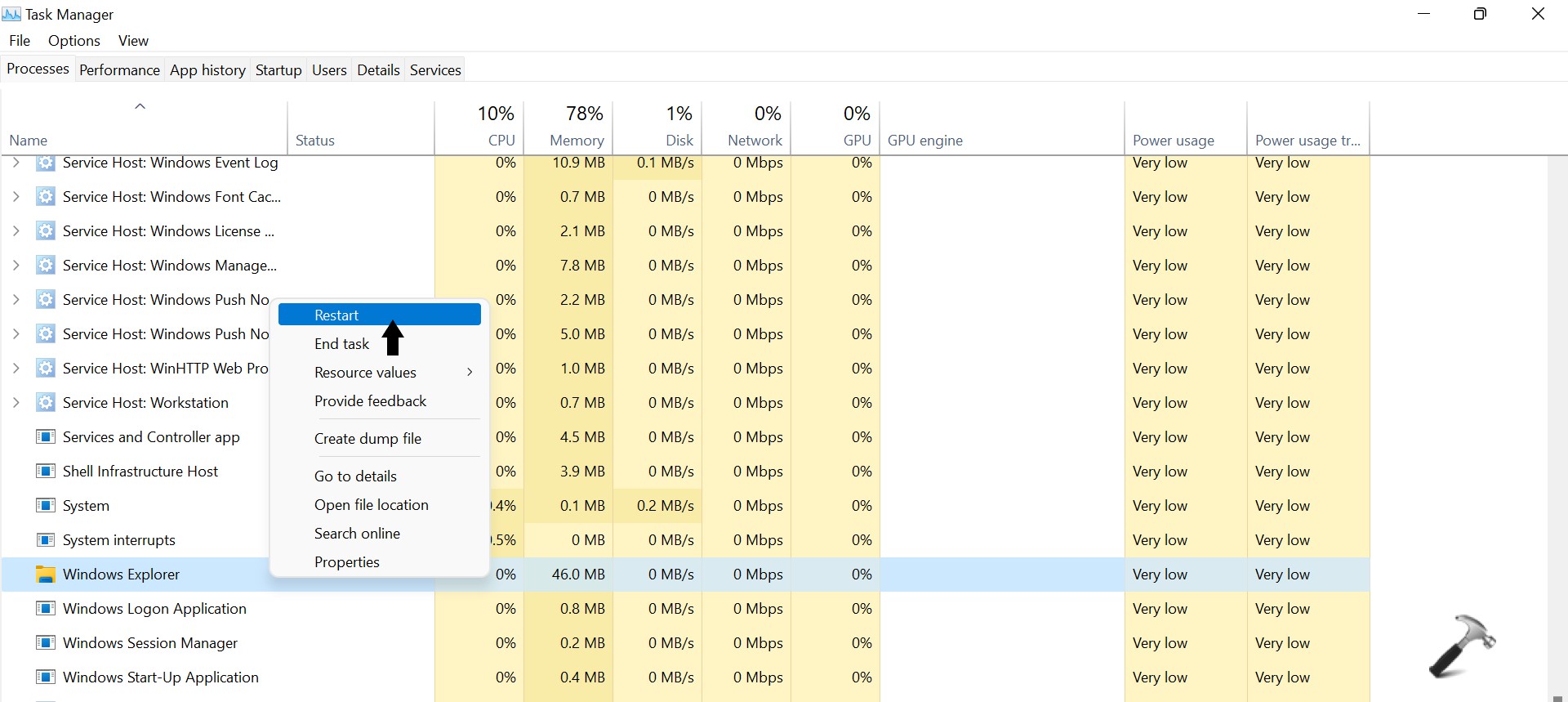Click the Services and Controller app icon
This screenshot has height=702, width=1568.
click(46, 437)
